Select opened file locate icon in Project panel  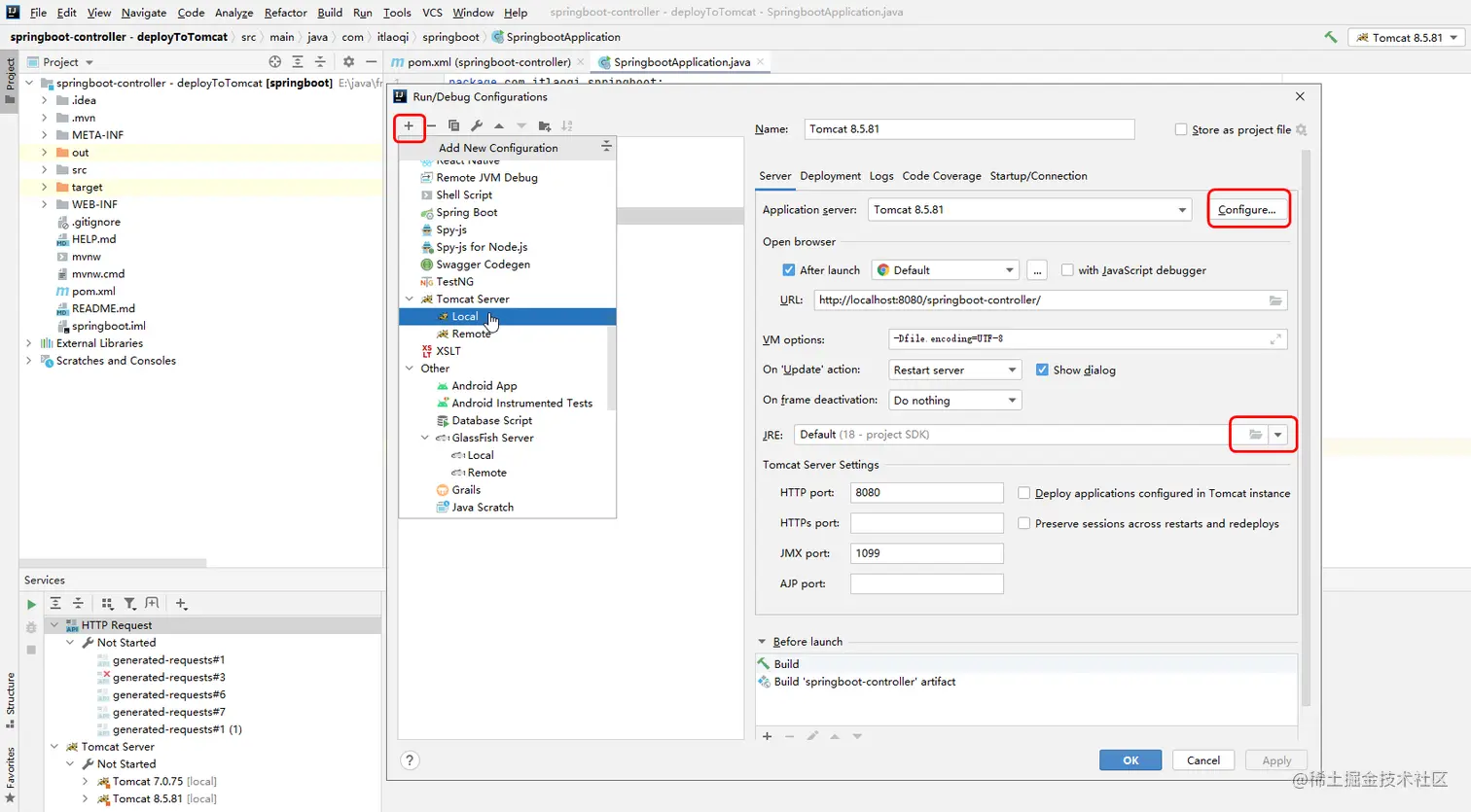tap(275, 61)
